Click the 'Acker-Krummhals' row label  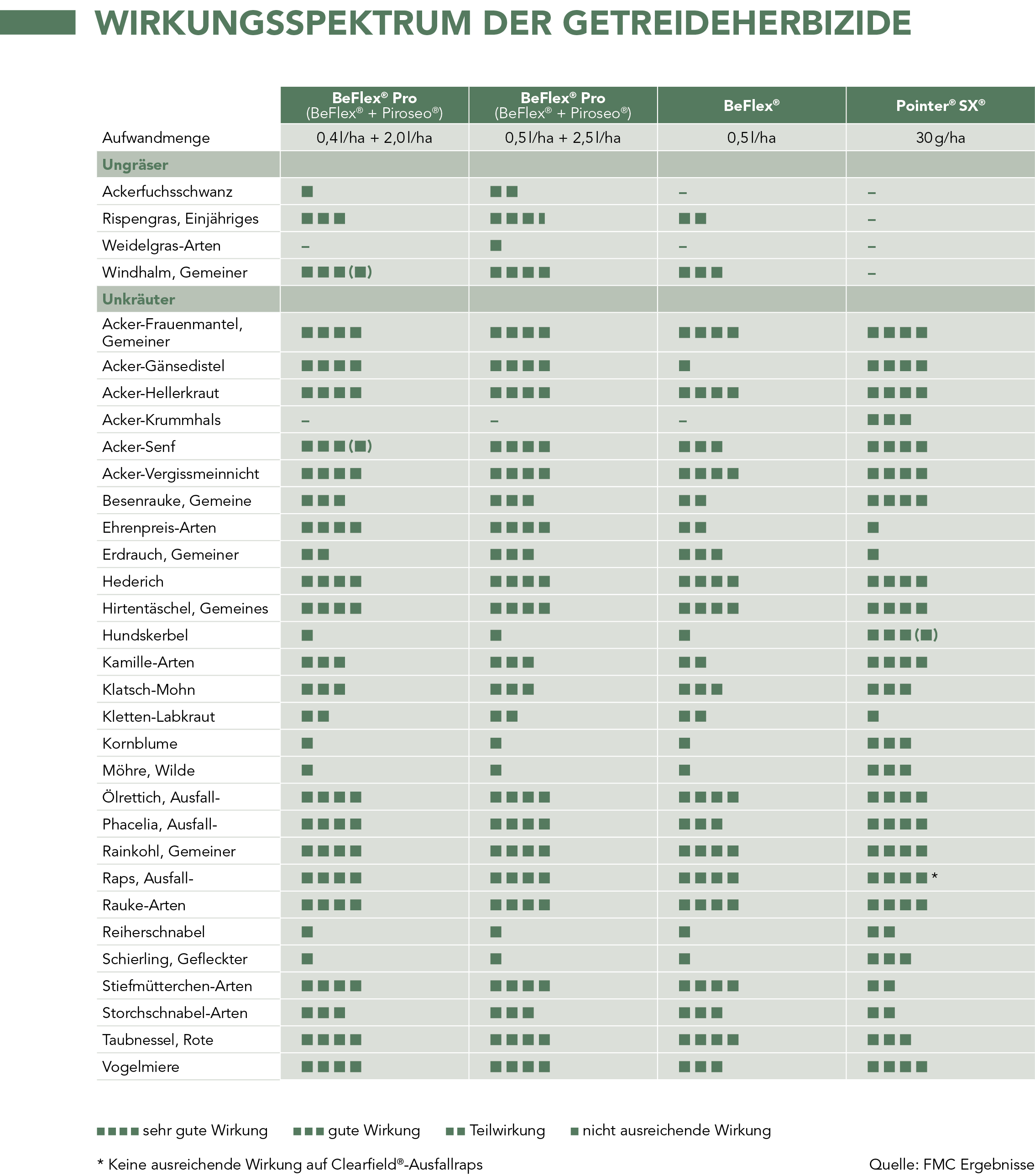[162, 420]
